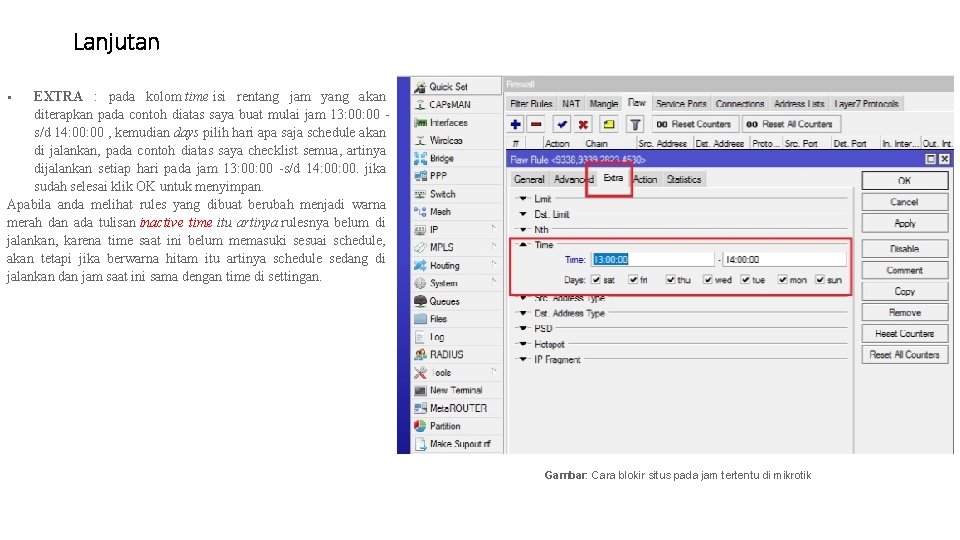Enable rule with blue checkmark icon

click(x=561, y=124)
